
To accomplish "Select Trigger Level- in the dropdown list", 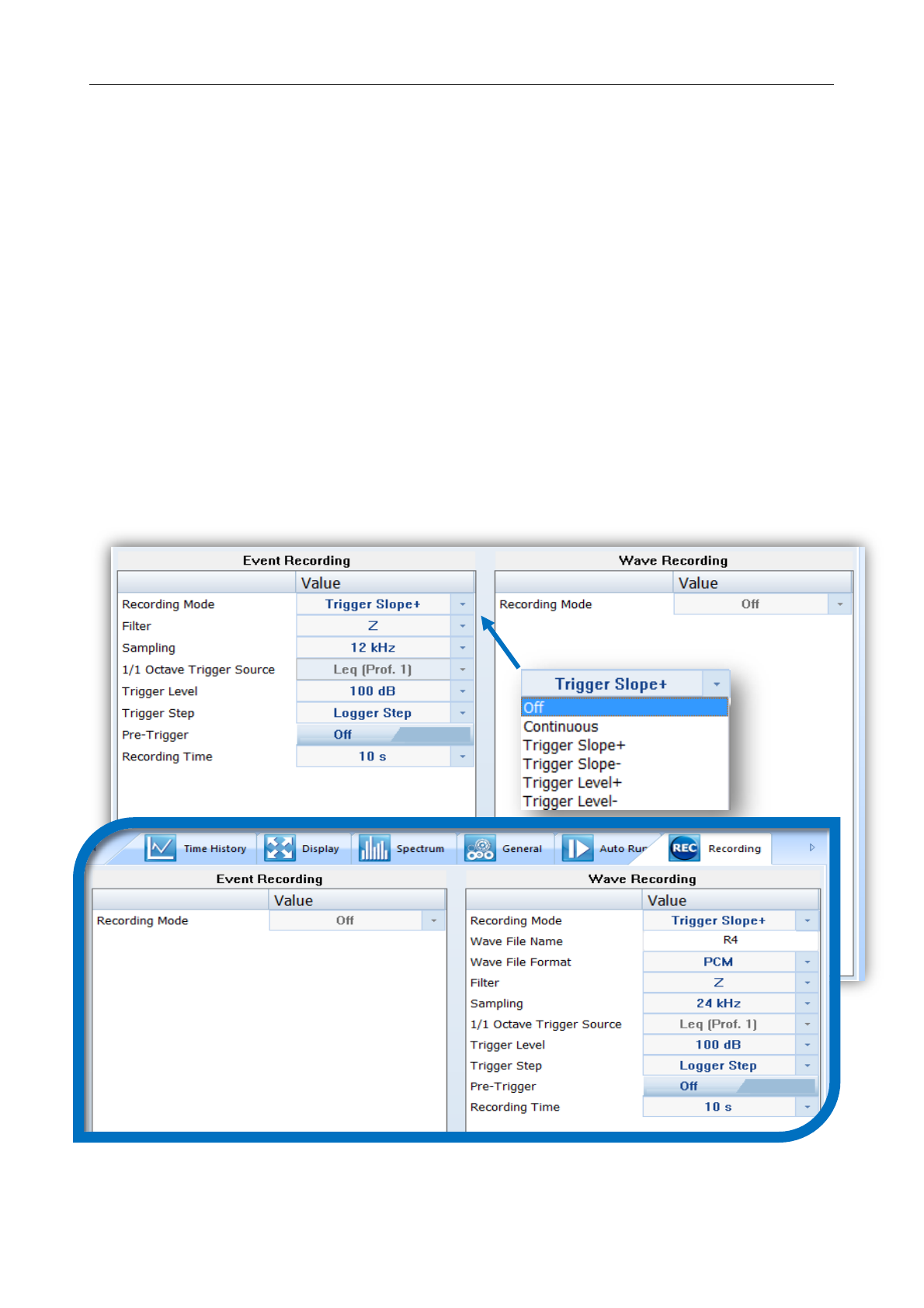I will point(624,802).
